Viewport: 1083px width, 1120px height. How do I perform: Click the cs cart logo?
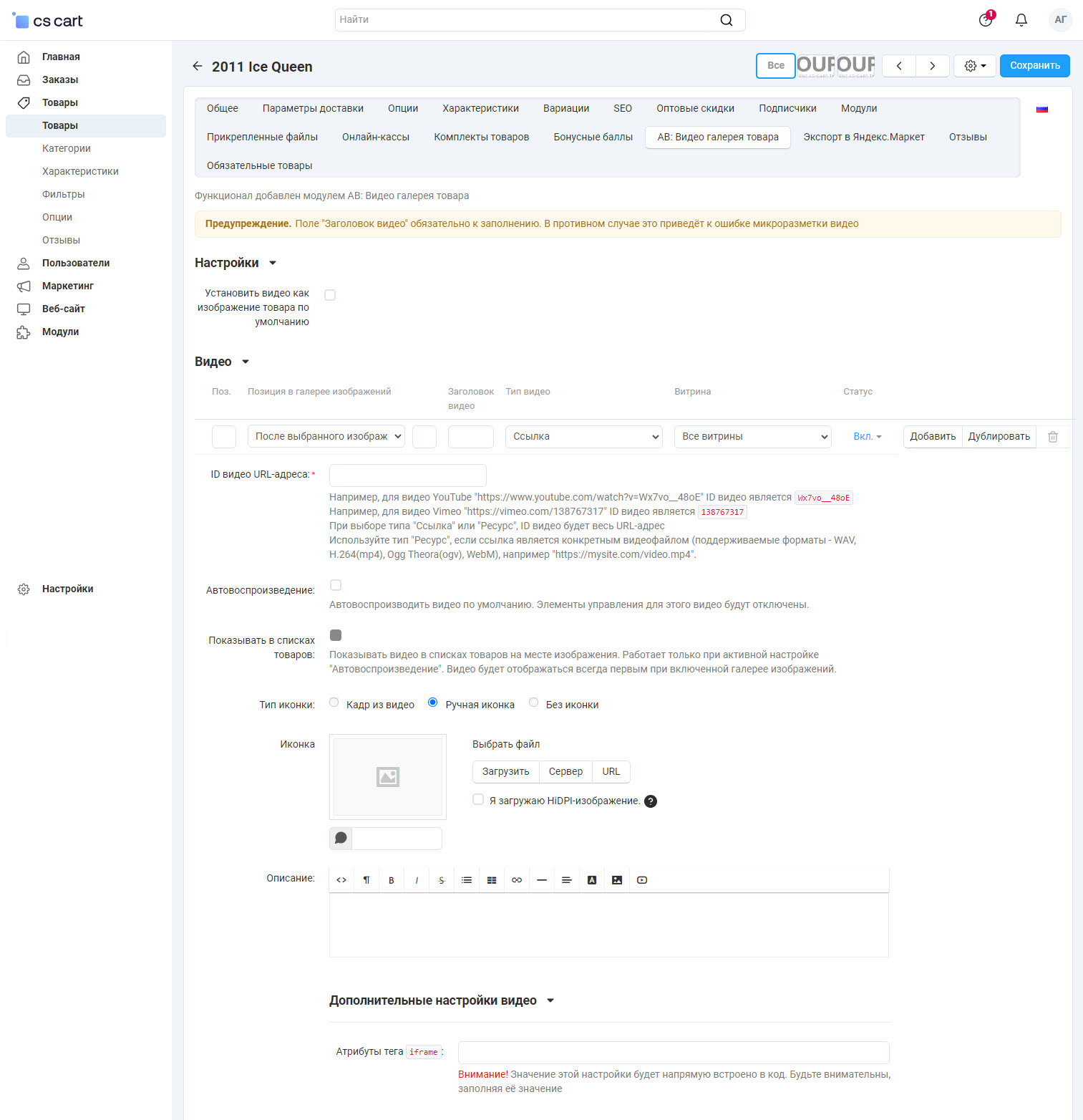[48, 21]
